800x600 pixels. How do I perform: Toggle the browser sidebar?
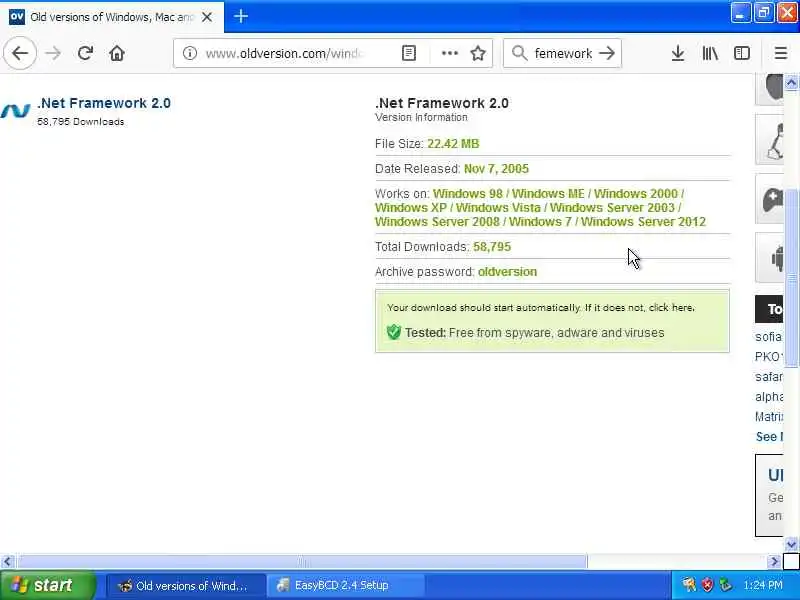742,53
